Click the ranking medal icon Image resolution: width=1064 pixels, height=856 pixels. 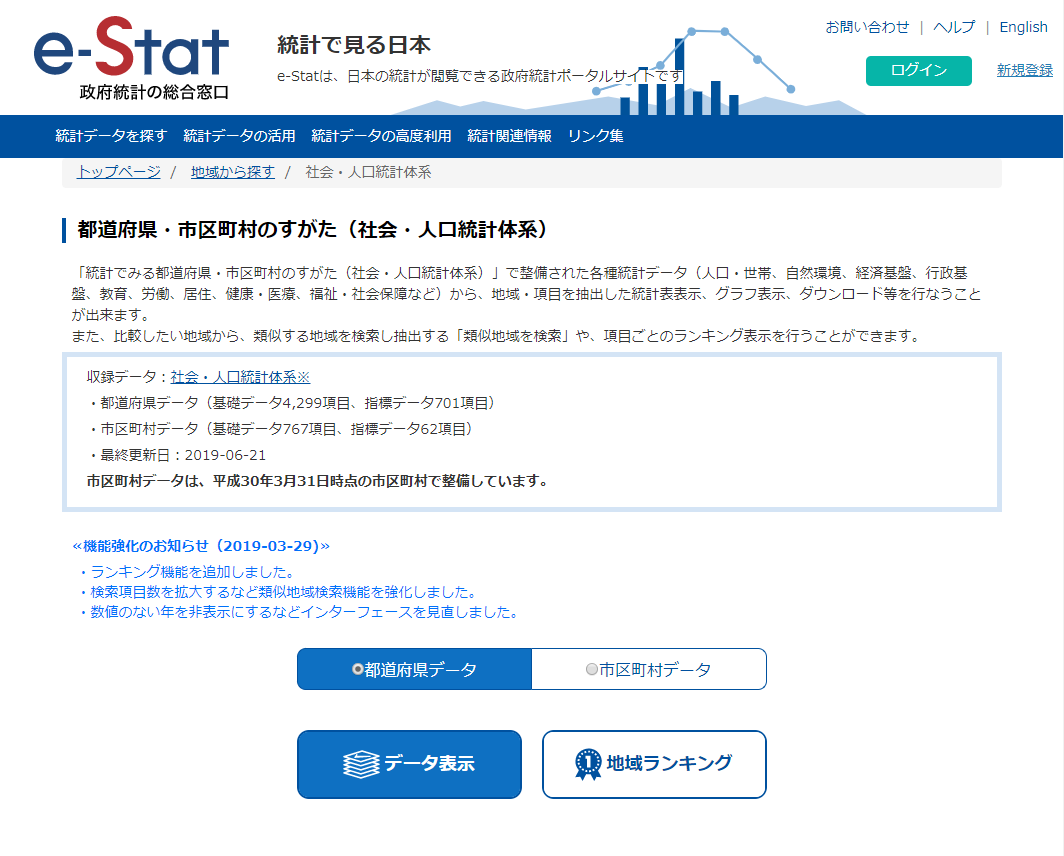pos(588,764)
